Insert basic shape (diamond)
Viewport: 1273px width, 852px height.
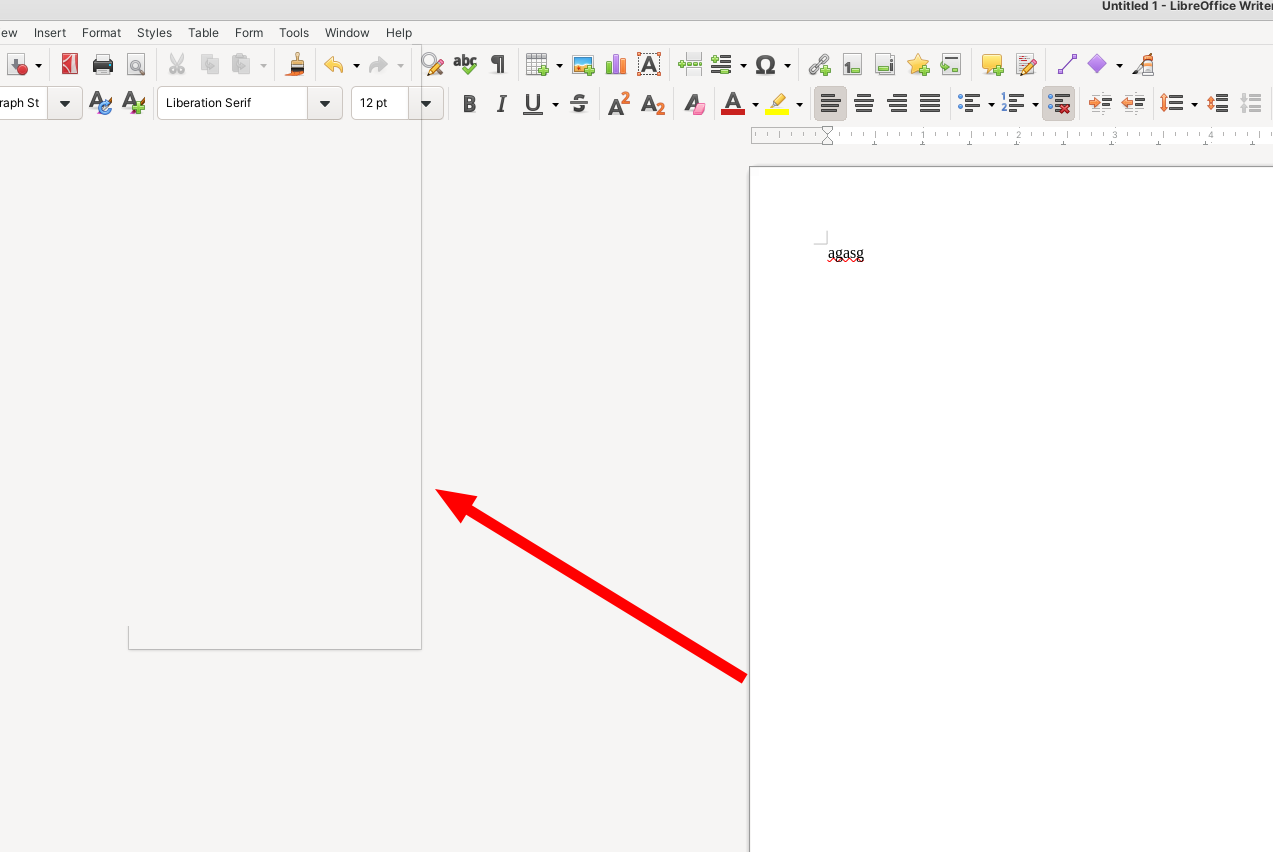[1098, 65]
